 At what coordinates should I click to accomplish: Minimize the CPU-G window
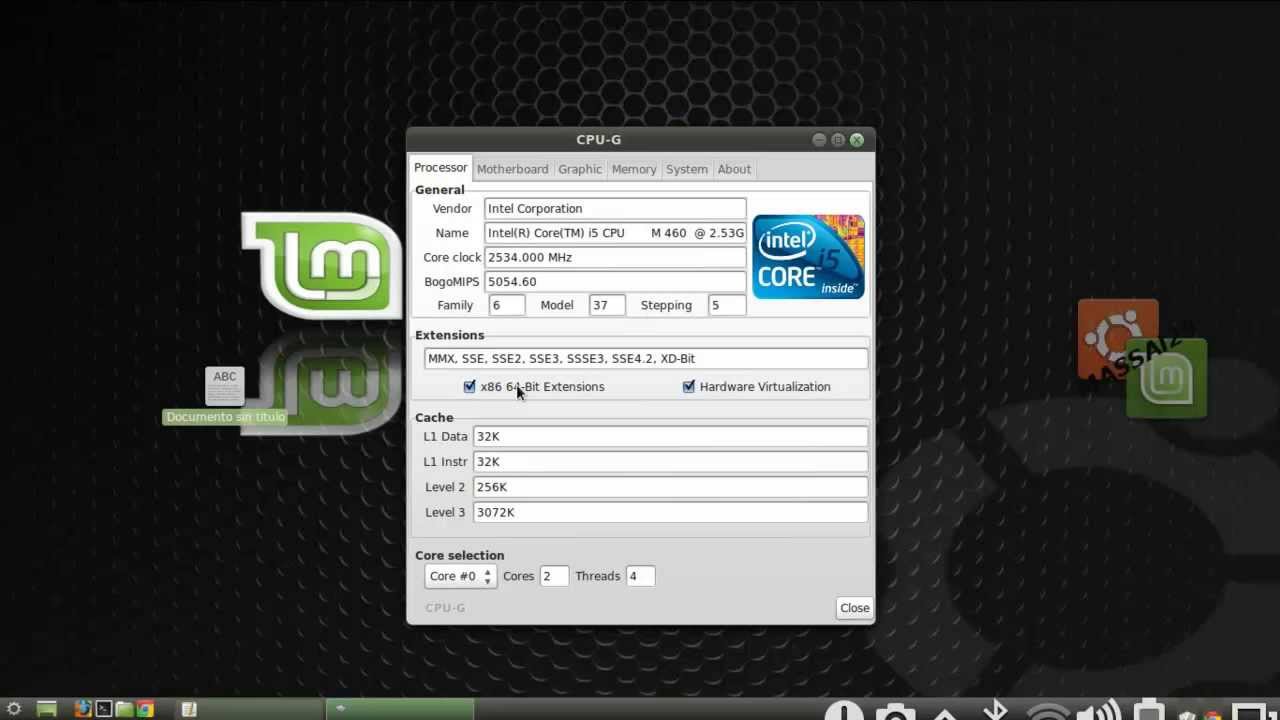pos(819,140)
